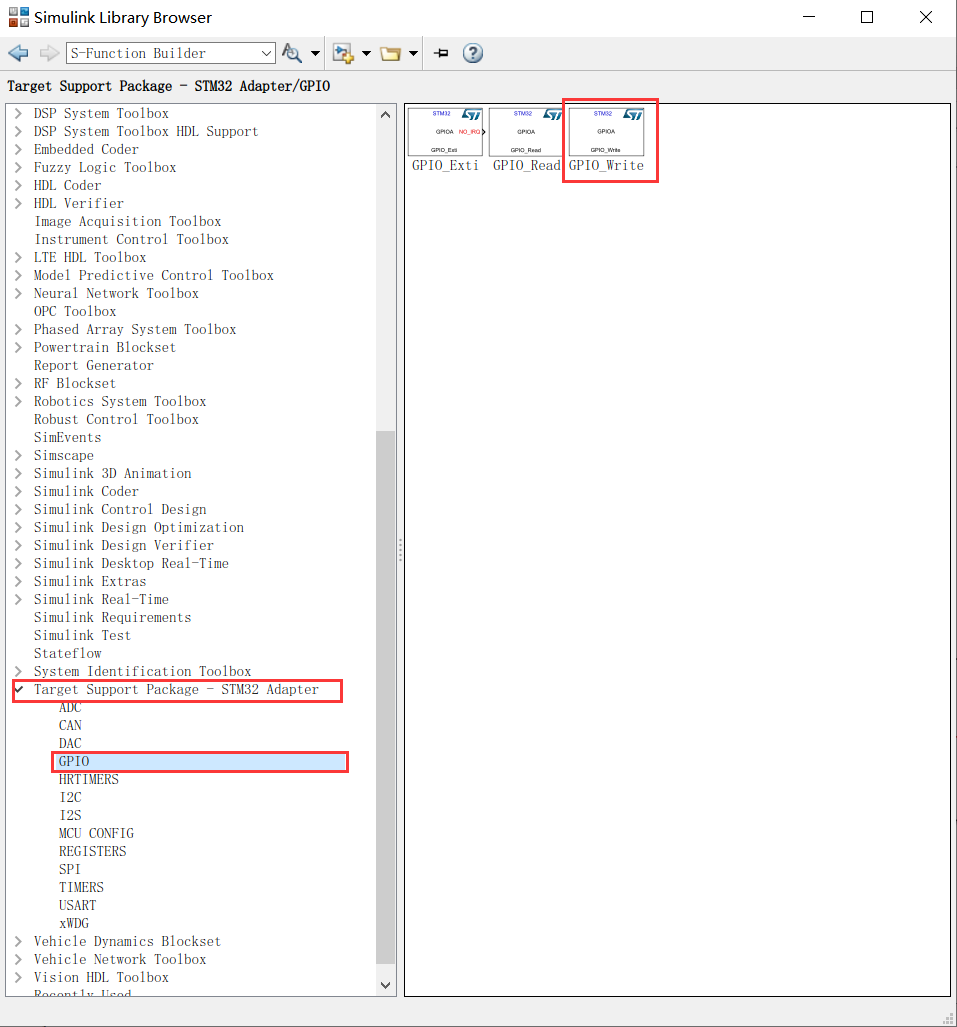This screenshot has height=1027, width=957.
Task: Select Vision HDL Toolbox
Action: click(102, 977)
